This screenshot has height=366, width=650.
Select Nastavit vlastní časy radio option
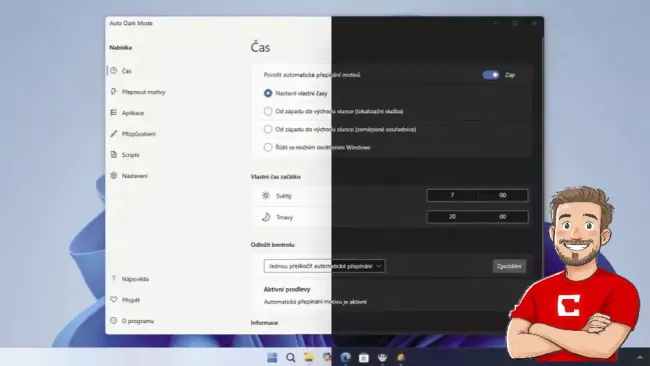(x=268, y=93)
